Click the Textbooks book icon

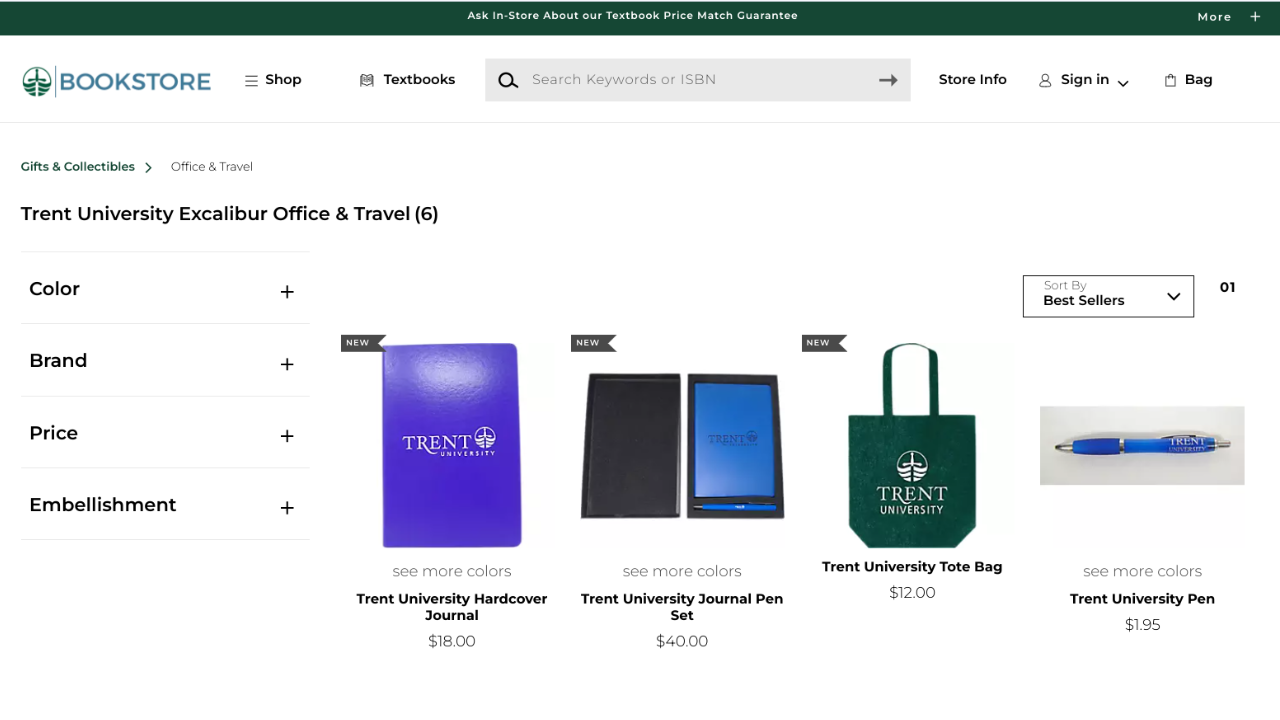coord(367,79)
